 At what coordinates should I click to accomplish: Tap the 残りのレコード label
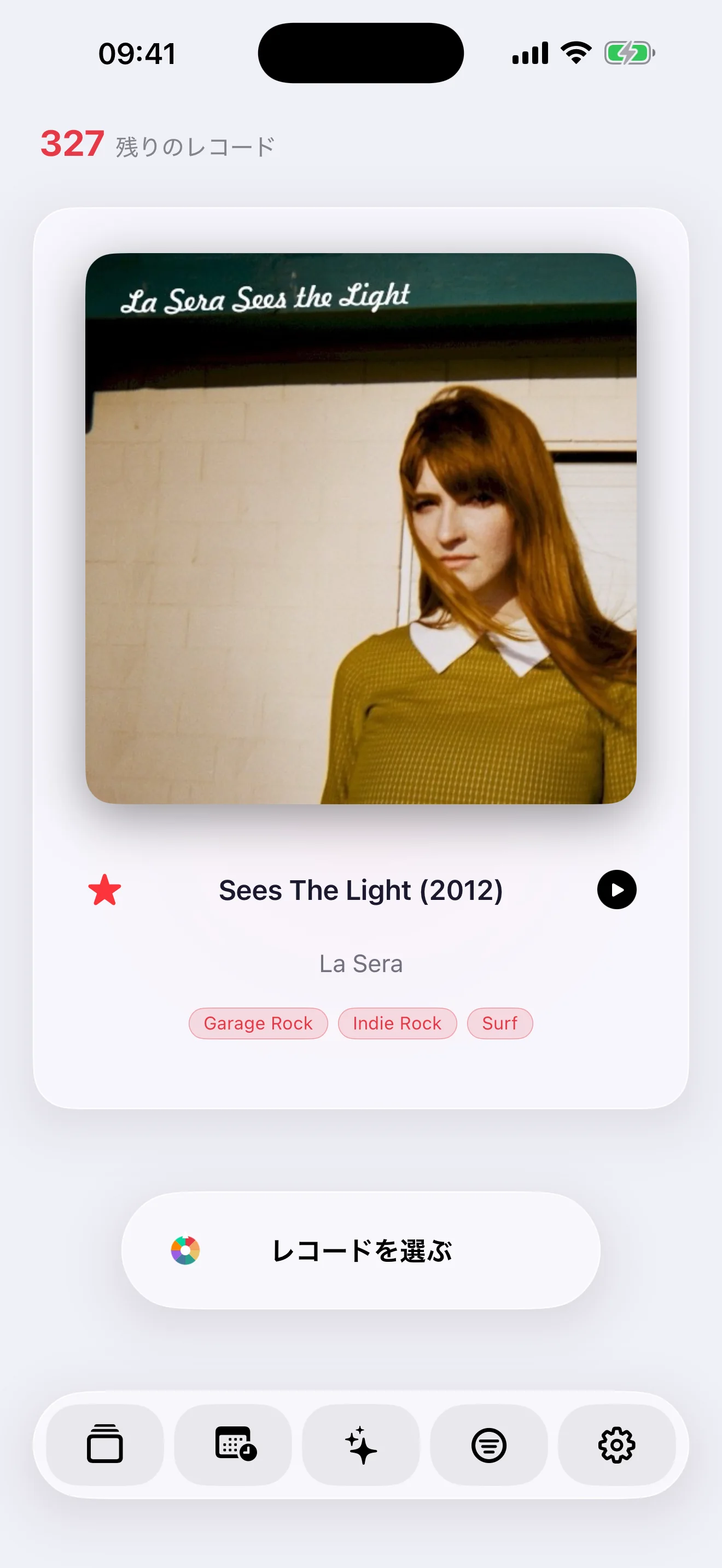(195, 147)
